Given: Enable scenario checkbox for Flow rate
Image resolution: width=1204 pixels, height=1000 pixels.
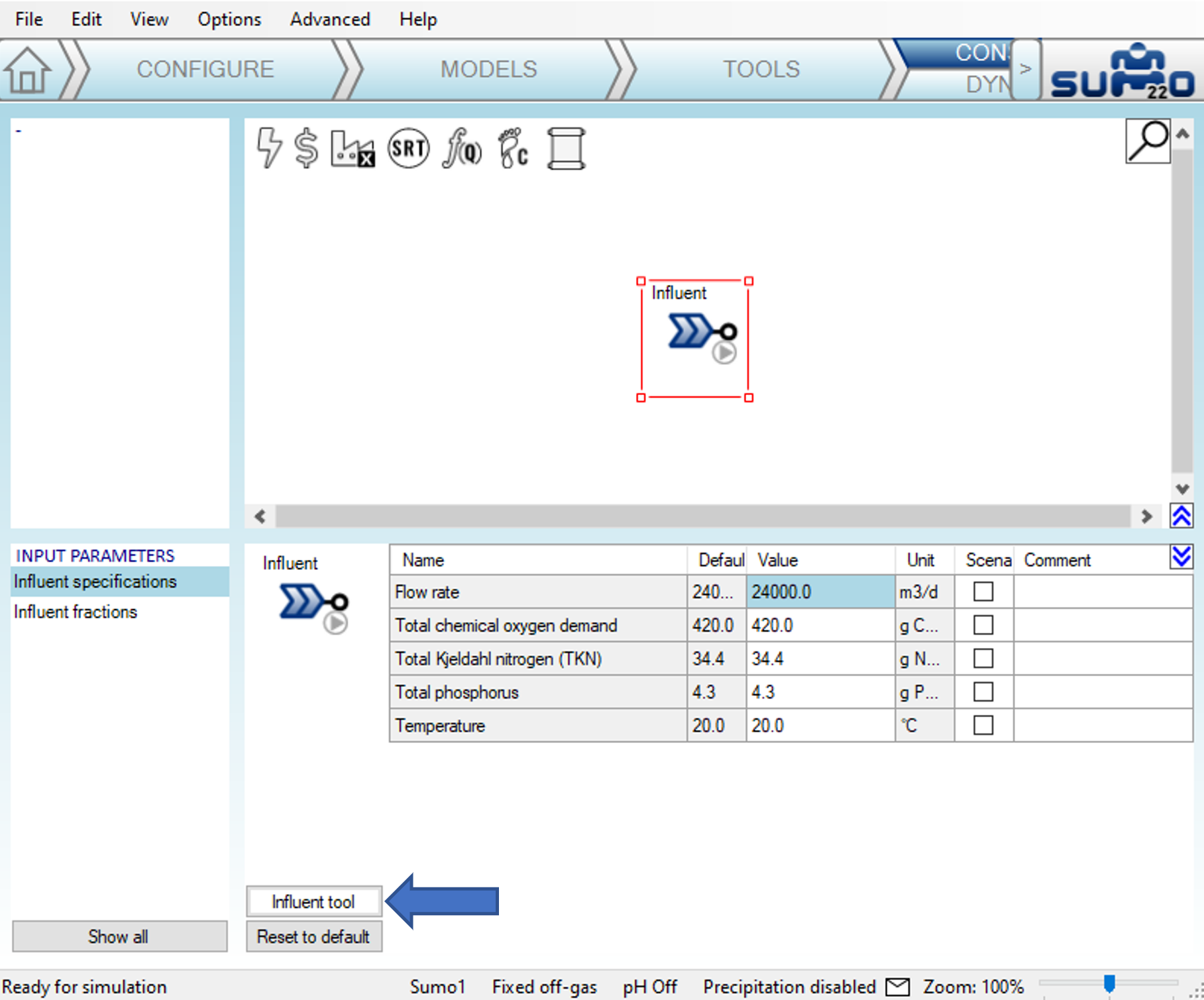Looking at the screenshot, I should pyautogui.click(x=983, y=591).
